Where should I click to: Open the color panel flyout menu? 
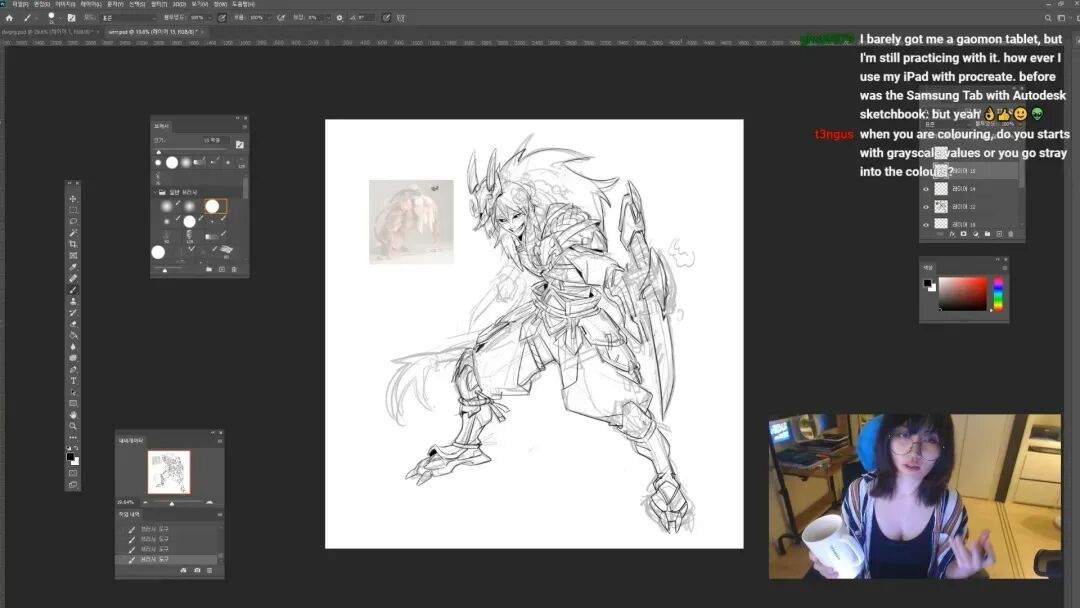[1003, 267]
